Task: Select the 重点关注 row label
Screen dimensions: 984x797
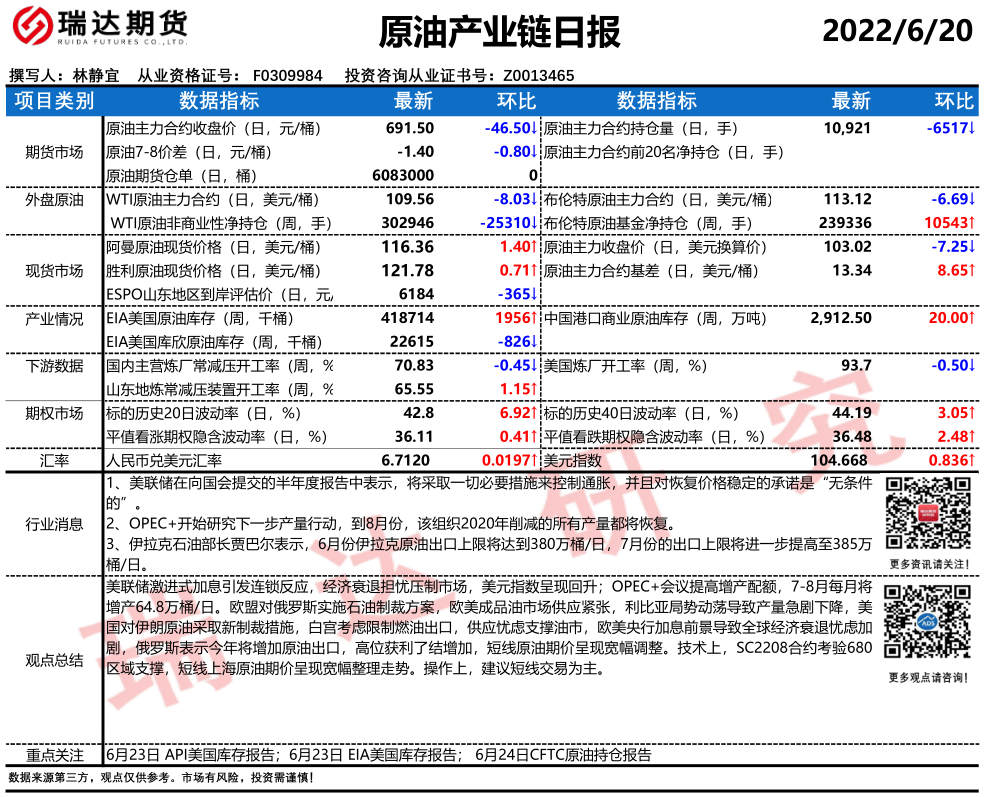Action: click(x=55, y=755)
